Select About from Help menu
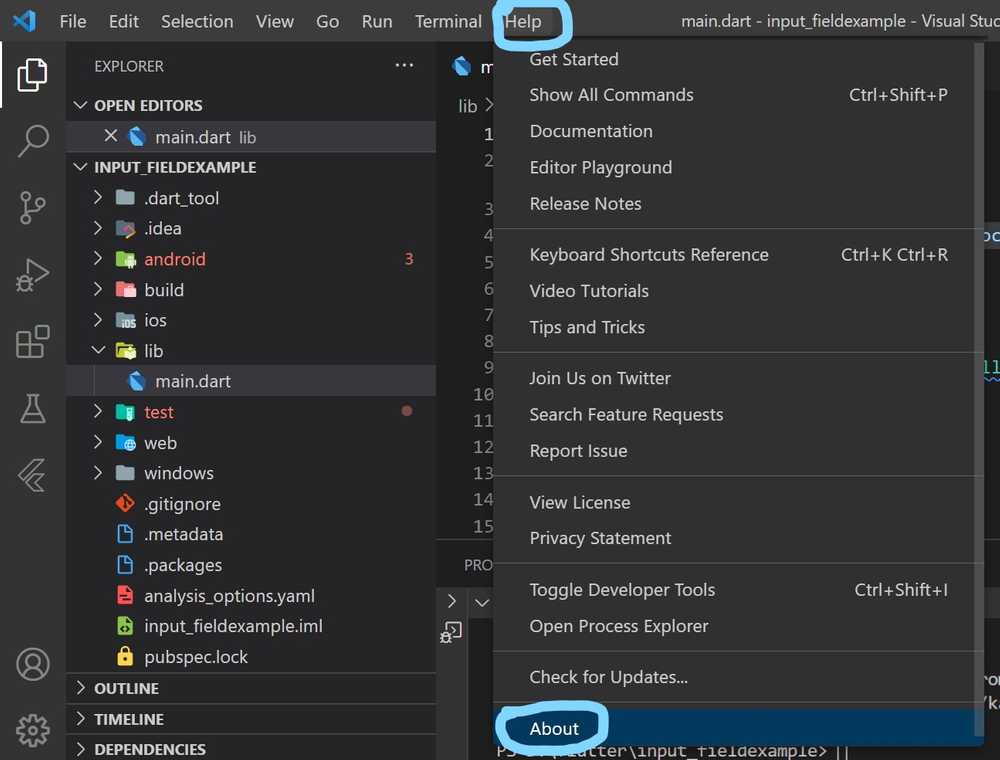The image size is (1000, 760). tap(738, 727)
